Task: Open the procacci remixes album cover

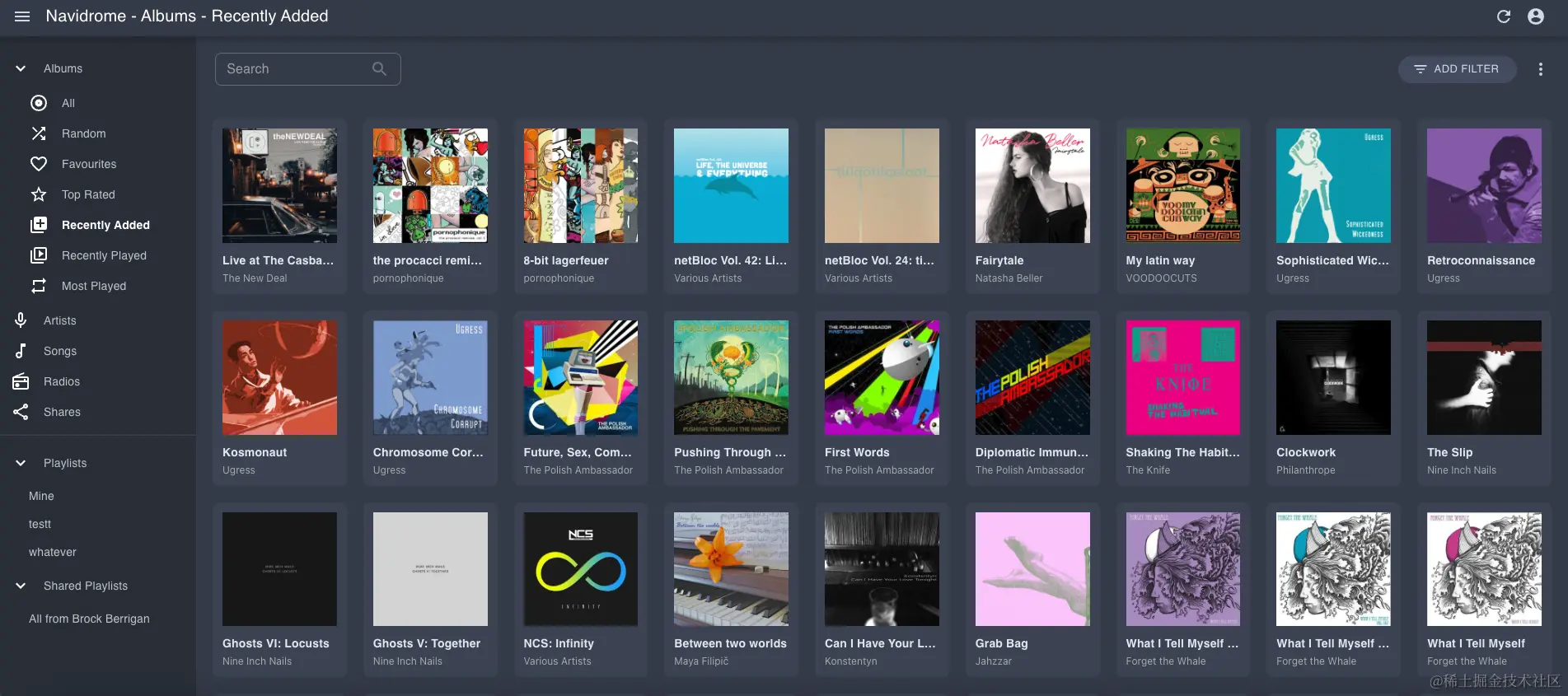Action: [430, 185]
